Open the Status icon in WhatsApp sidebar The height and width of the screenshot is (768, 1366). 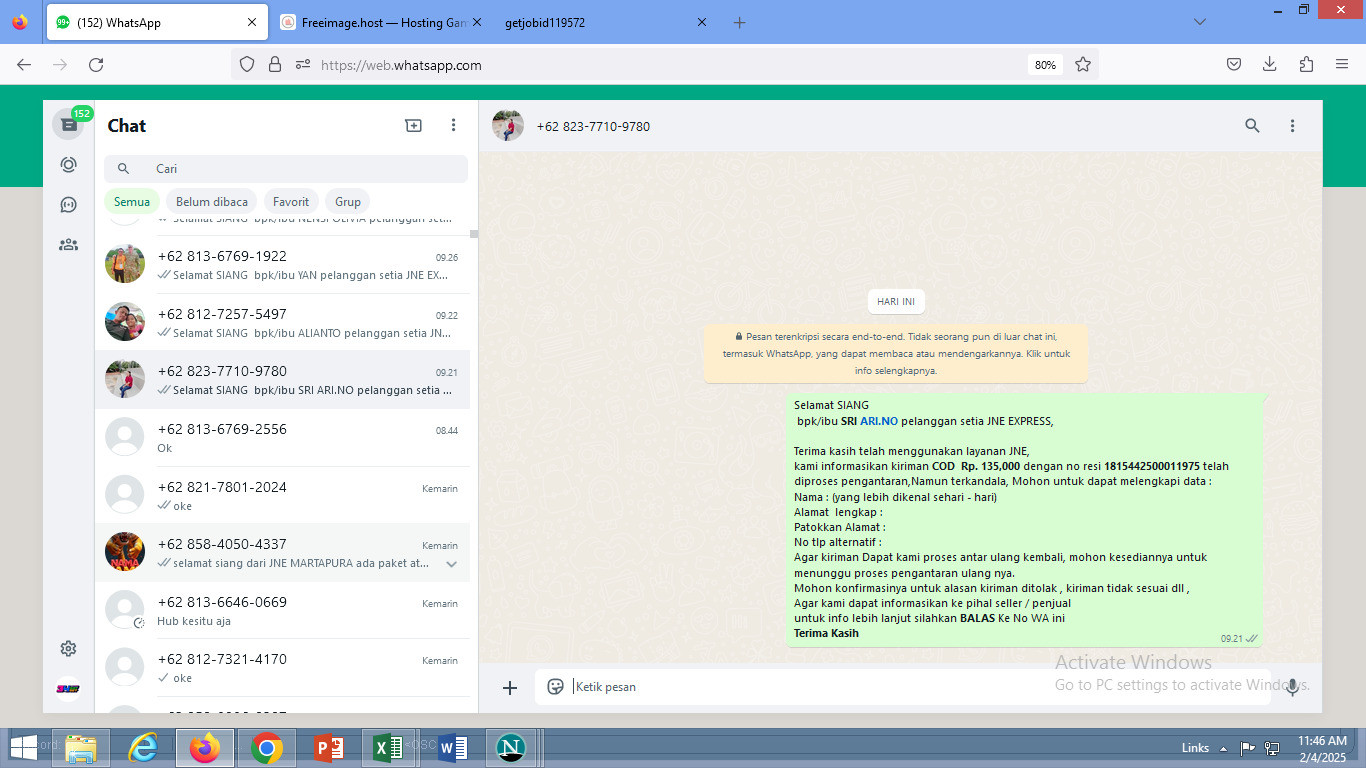tap(68, 165)
